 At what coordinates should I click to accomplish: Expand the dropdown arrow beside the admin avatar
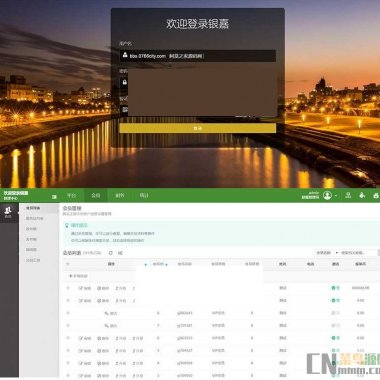(336, 196)
